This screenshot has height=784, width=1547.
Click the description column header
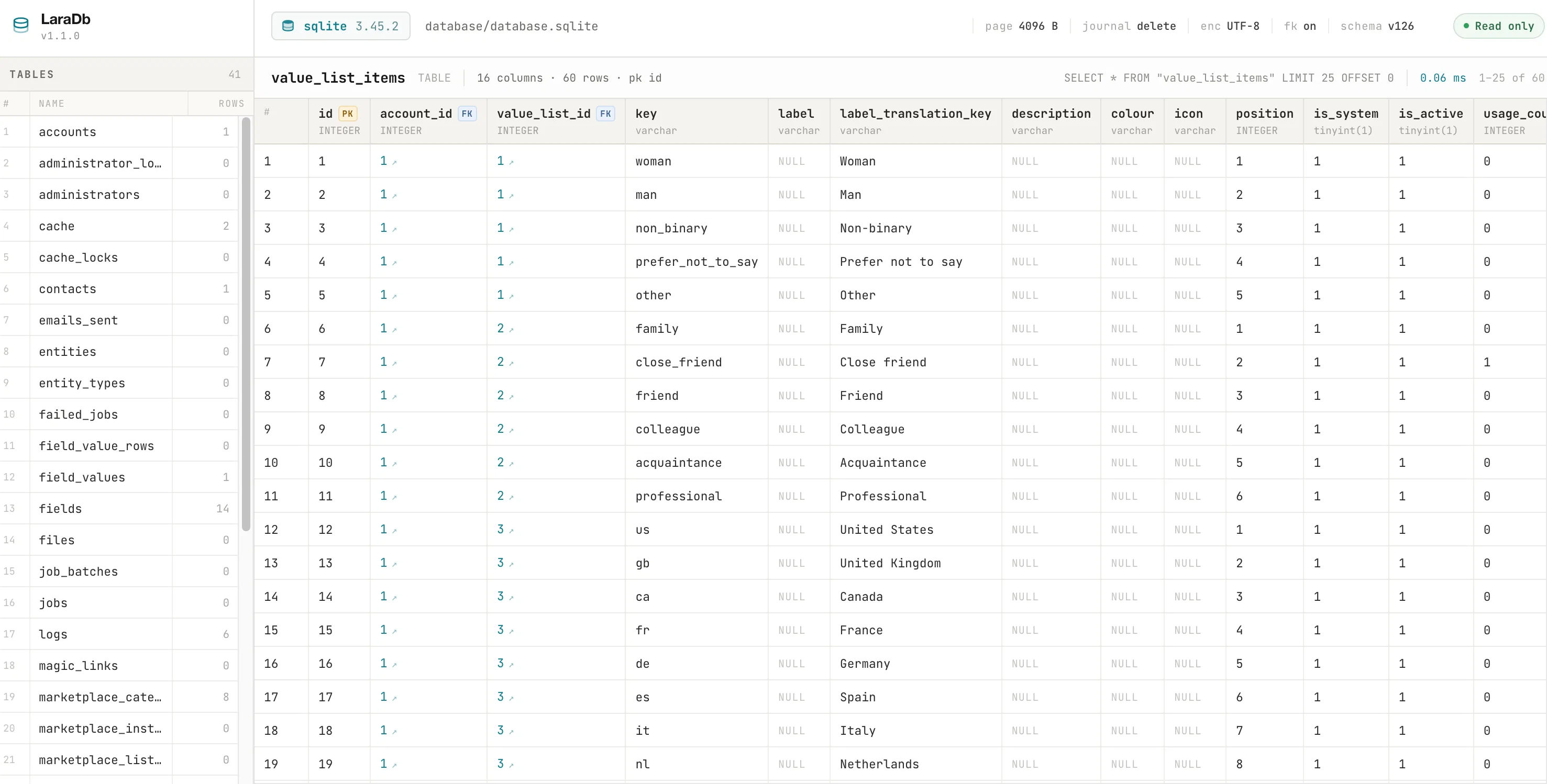click(1051, 121)
